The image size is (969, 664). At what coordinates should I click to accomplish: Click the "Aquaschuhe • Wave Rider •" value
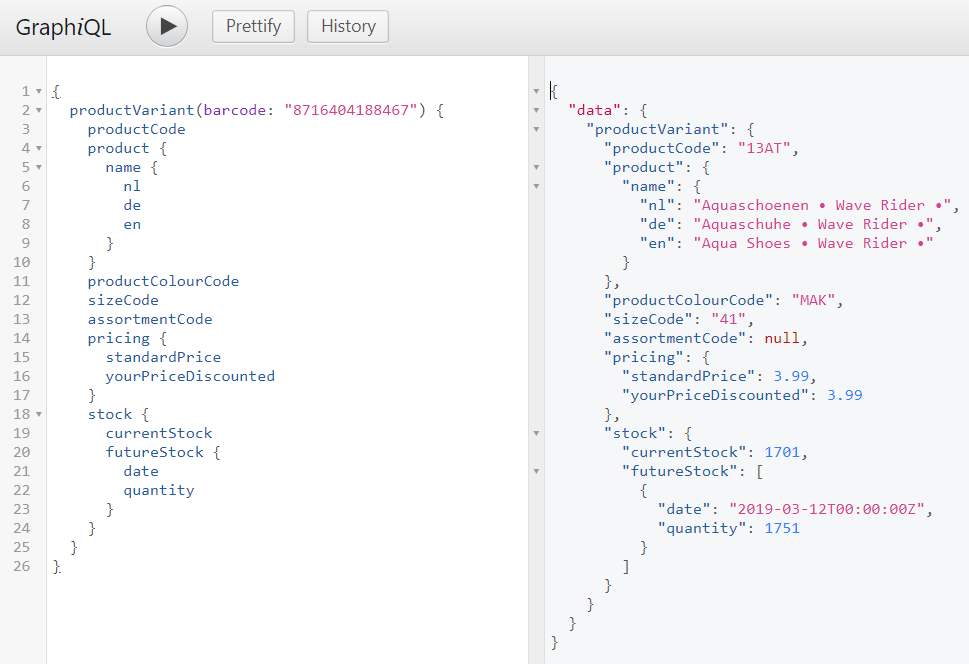tap(813, 224)
